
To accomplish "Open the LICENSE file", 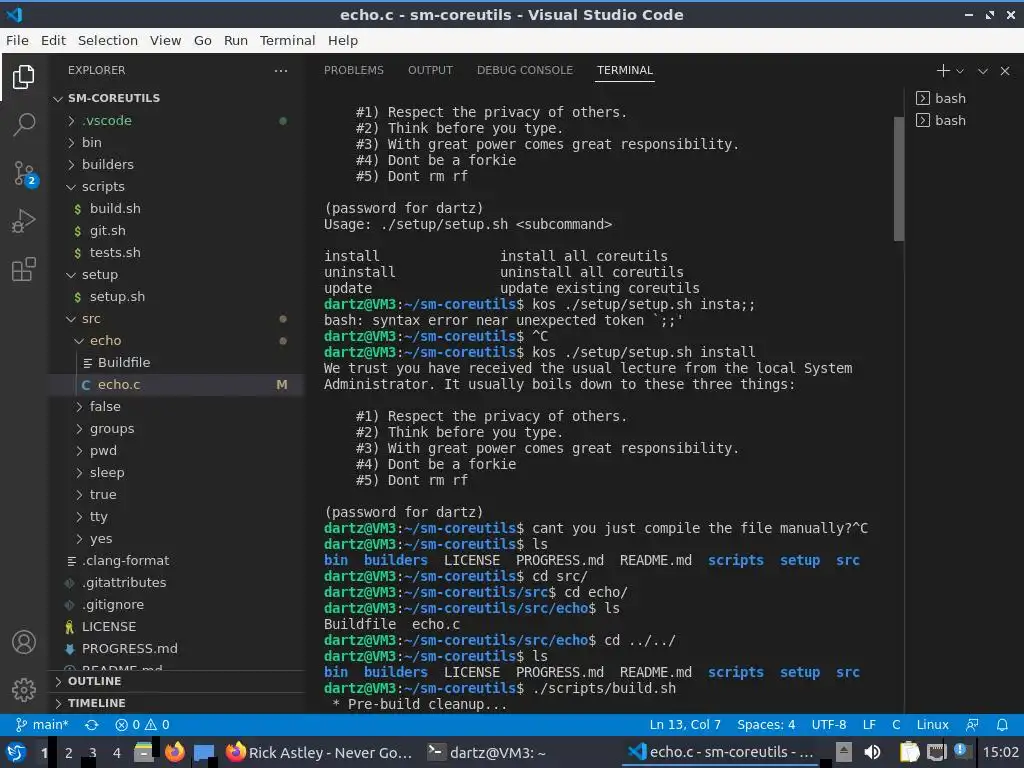I will (176, 626).
